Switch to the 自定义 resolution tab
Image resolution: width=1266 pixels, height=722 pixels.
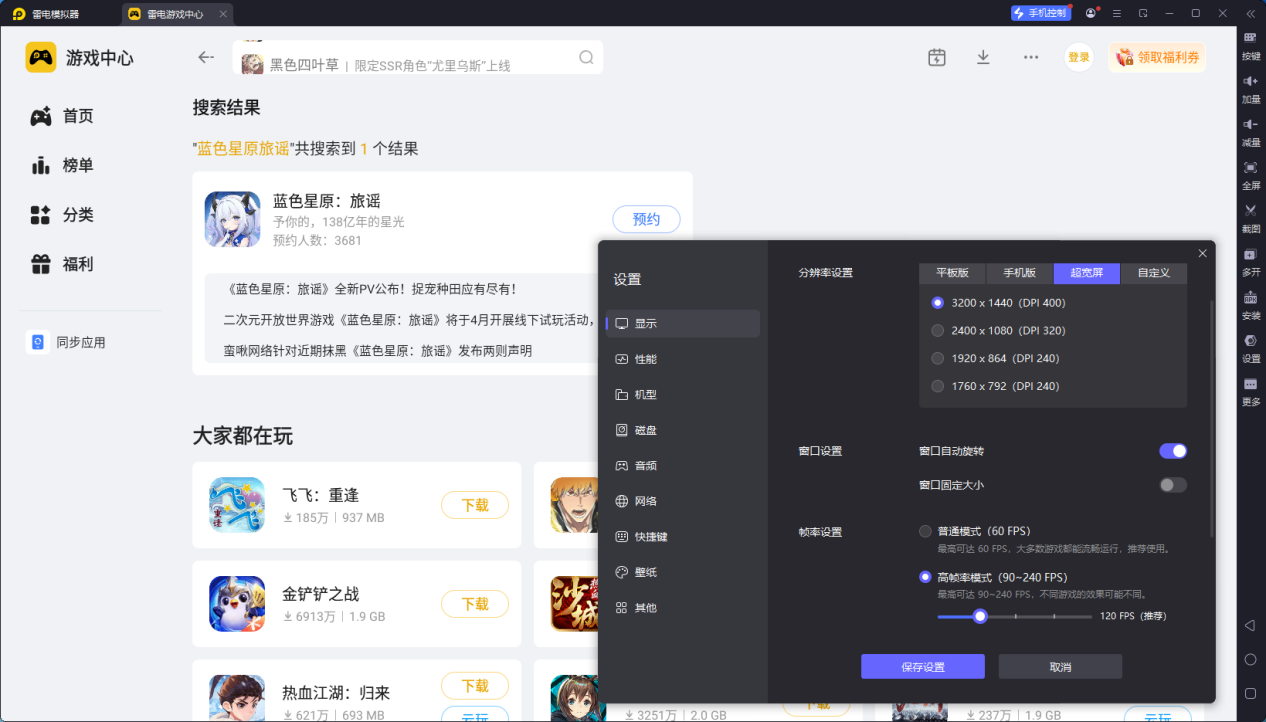1153,273
